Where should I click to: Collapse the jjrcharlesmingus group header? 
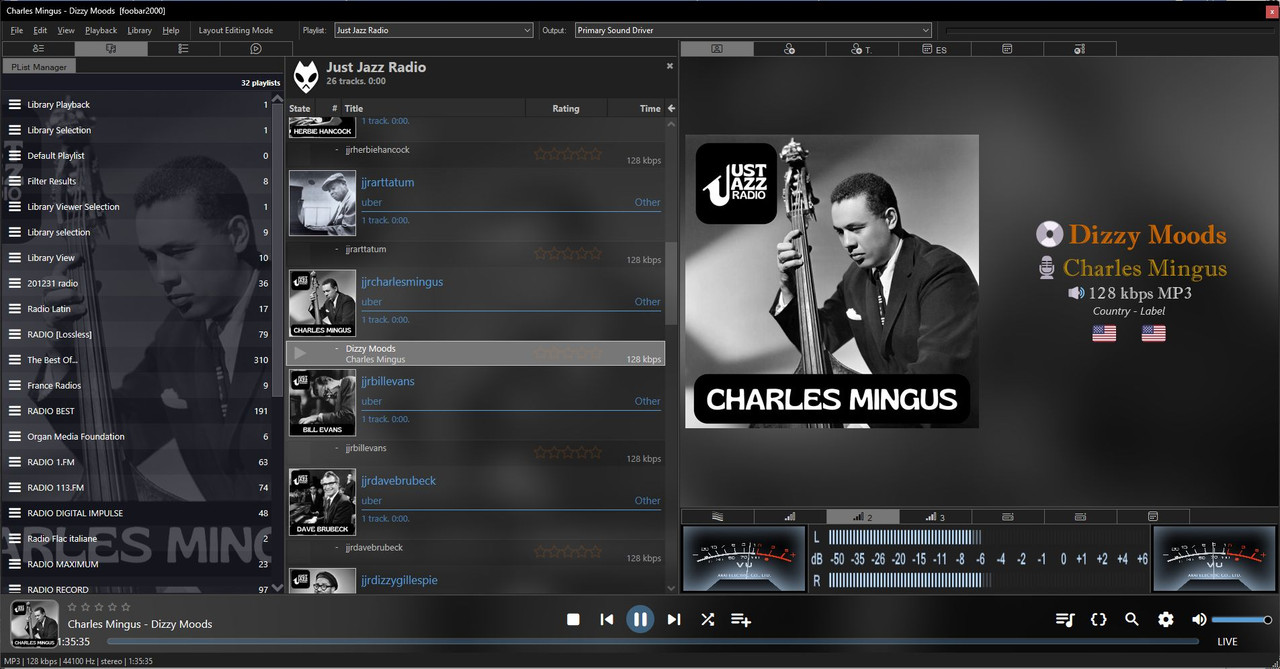pos(475,302)
